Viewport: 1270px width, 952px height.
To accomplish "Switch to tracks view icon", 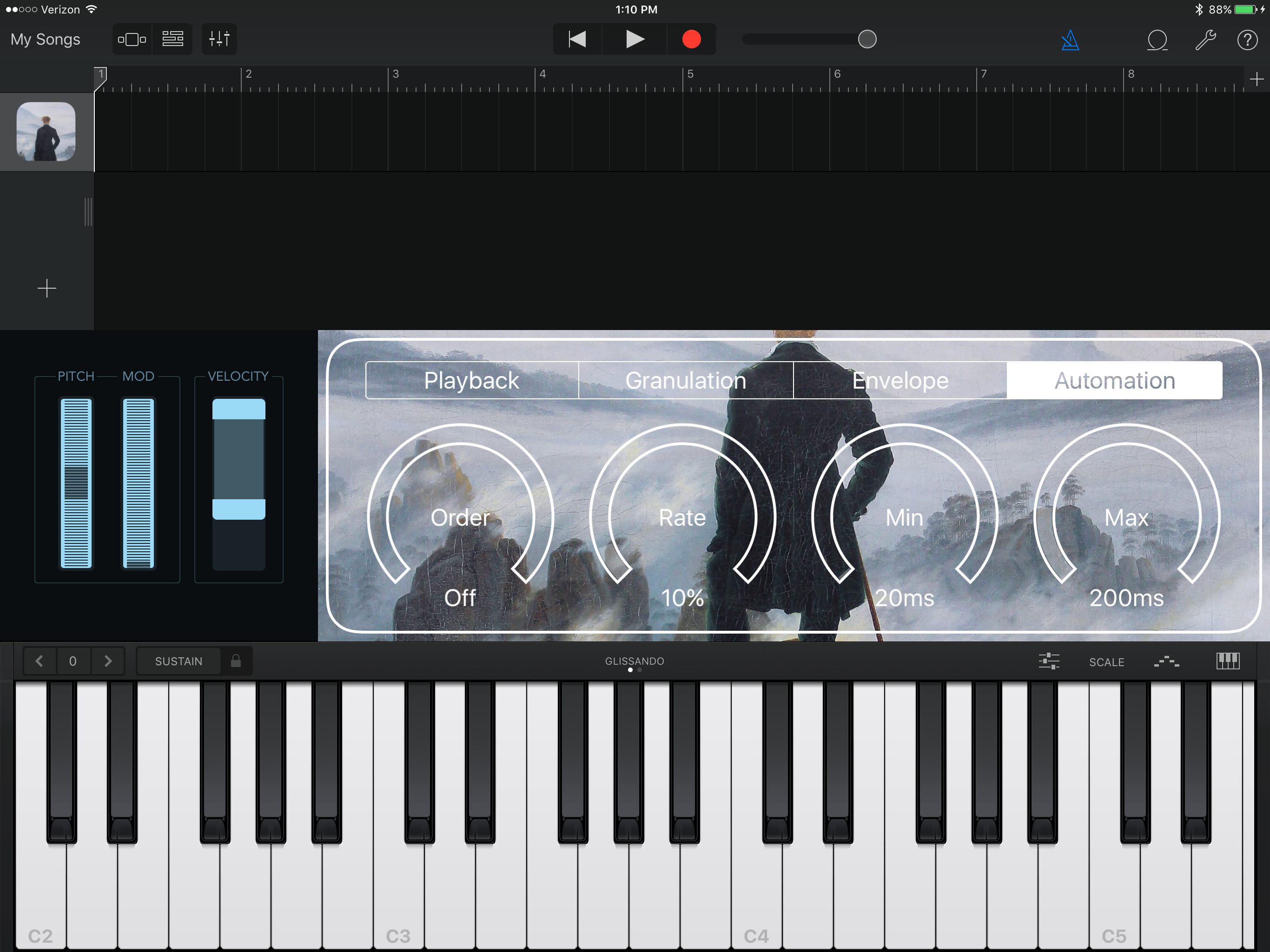I will click(x=173, y=39).
